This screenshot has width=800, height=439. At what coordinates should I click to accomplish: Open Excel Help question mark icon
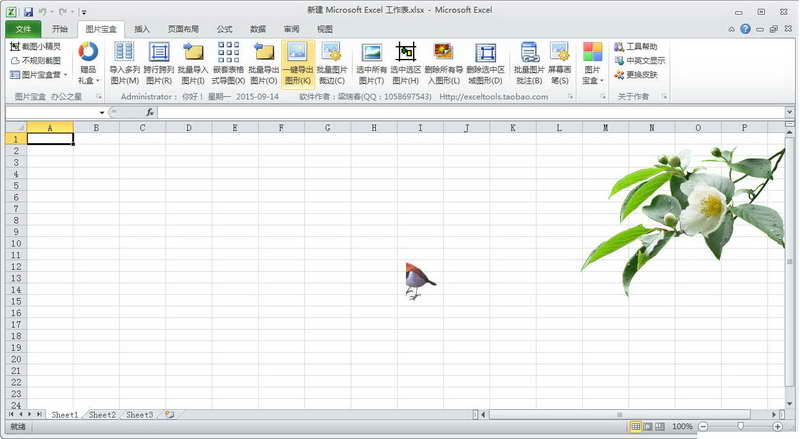(745, 29)
